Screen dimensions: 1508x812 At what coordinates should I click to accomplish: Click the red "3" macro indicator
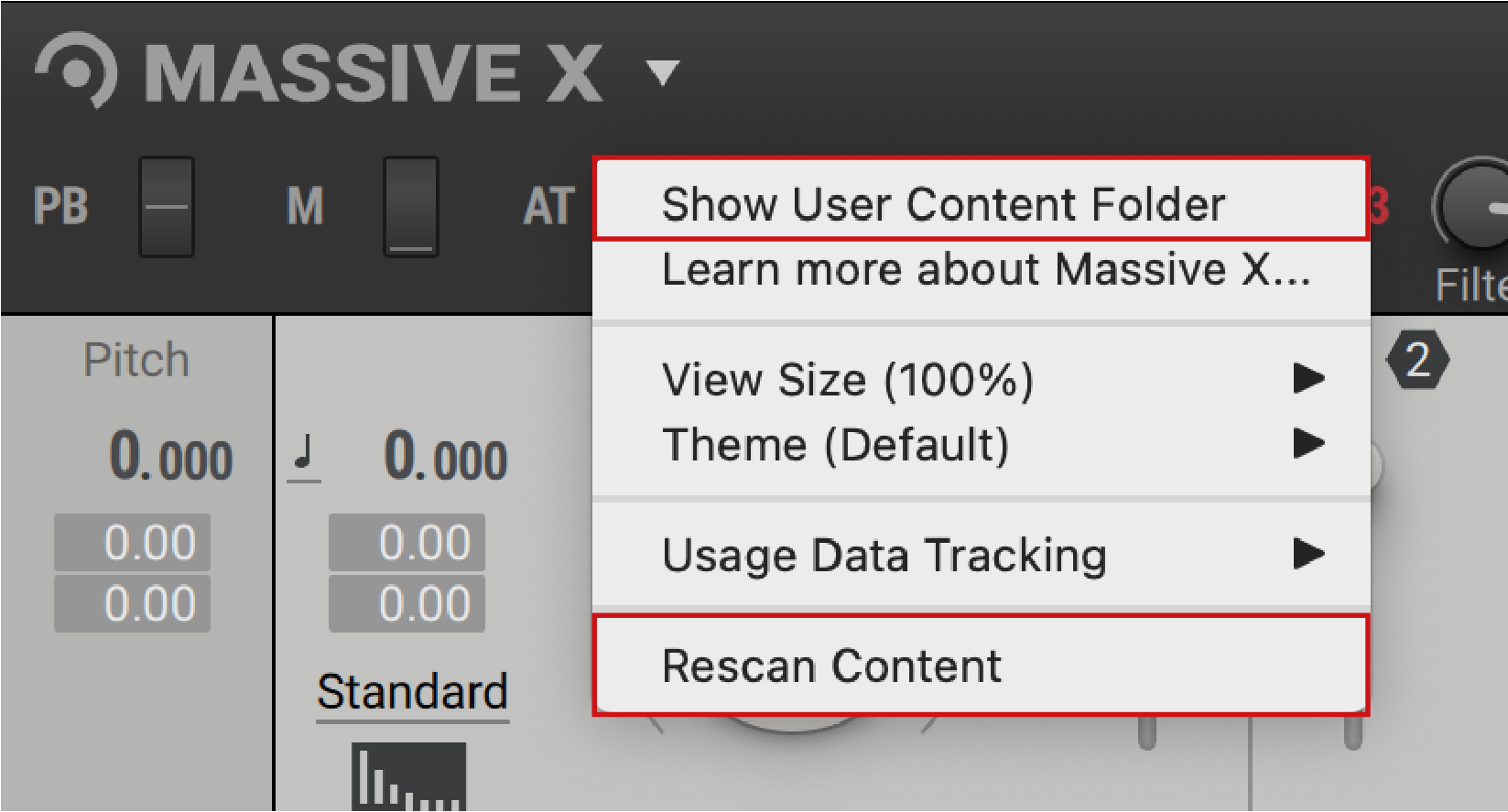click(1379, 207)
